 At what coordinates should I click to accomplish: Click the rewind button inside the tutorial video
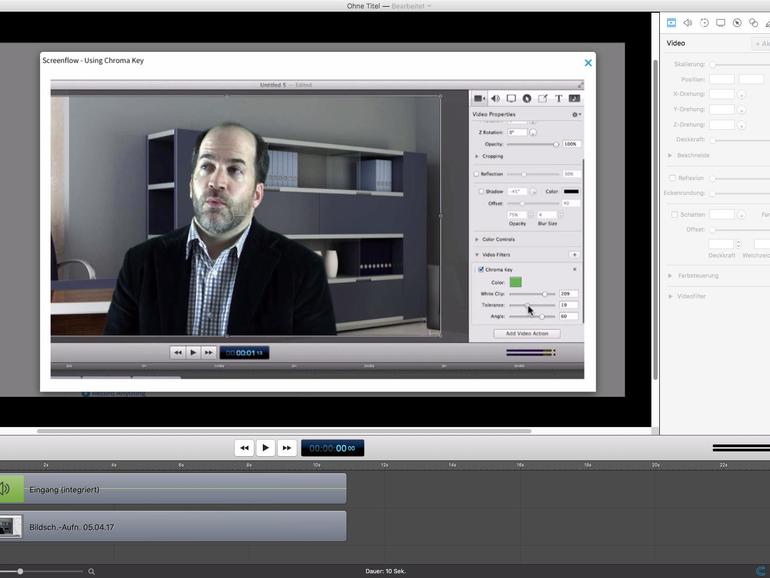pyautogui.click(x=178, y=353)
